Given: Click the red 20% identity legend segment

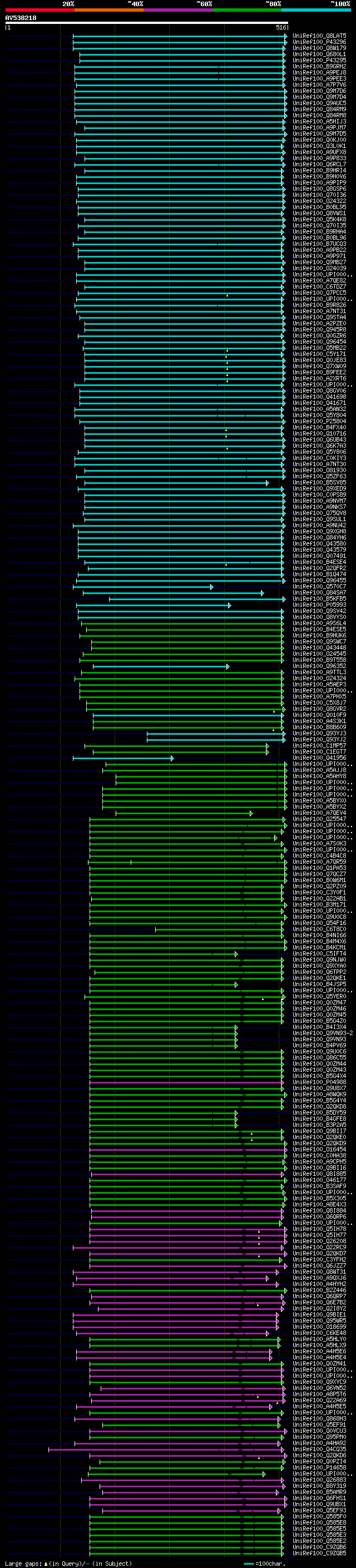Looking at the screenshot, I should (x=40, y=10).
